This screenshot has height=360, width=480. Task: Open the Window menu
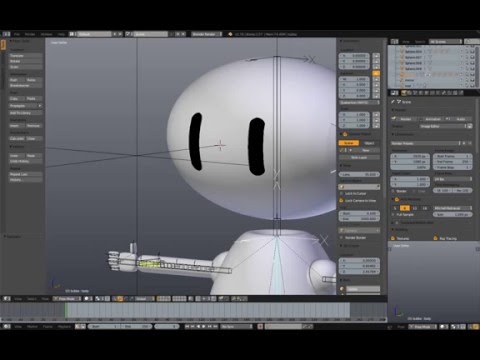pyautogui.click(x=46, y=34)
